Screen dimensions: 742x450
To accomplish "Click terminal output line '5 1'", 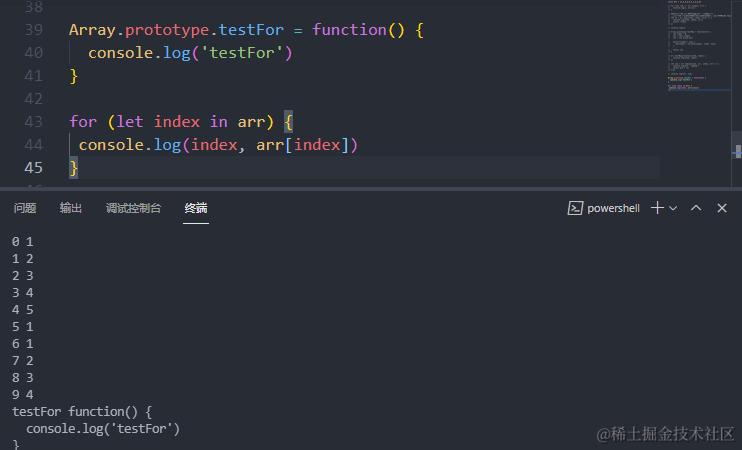I will (x=23, y=327).
